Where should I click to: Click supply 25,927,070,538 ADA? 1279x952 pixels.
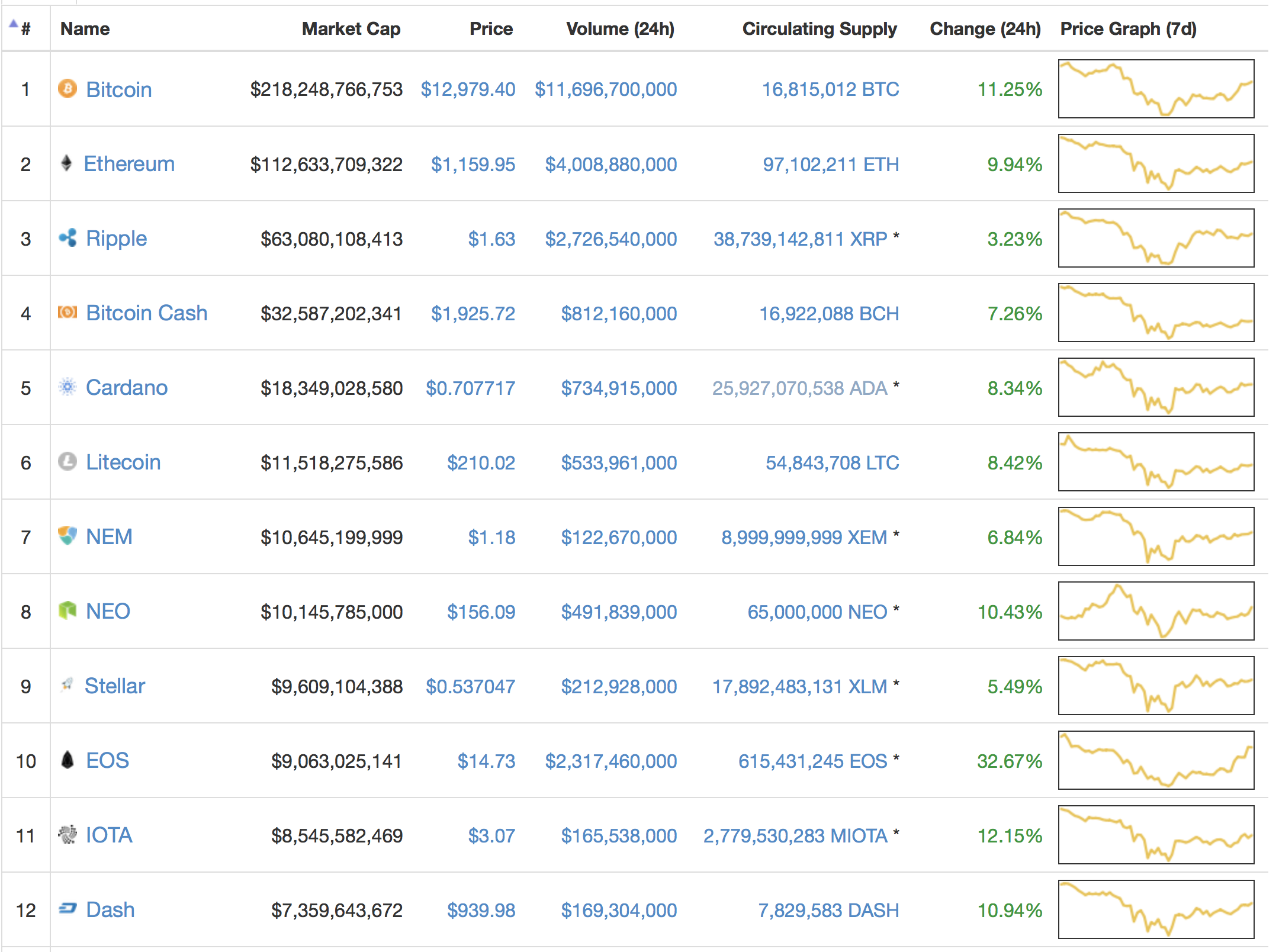point(800,388)
